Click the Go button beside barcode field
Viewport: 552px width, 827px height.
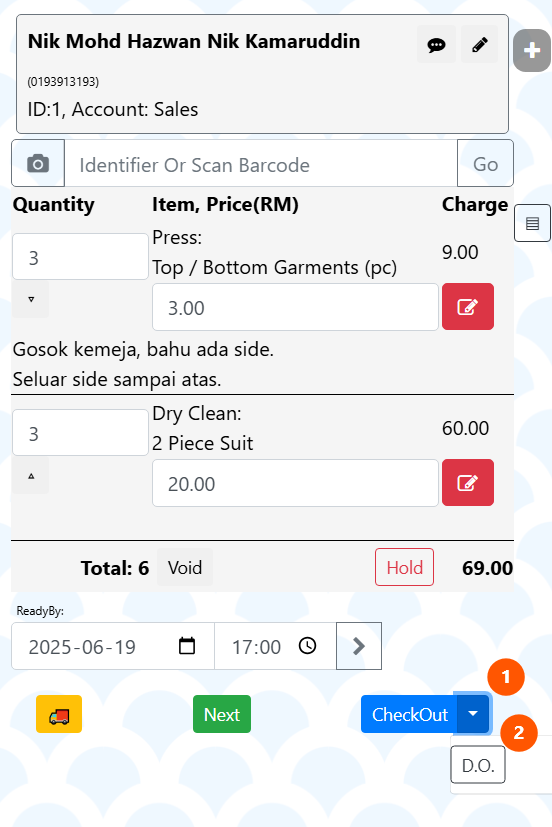tap(485, 163)
